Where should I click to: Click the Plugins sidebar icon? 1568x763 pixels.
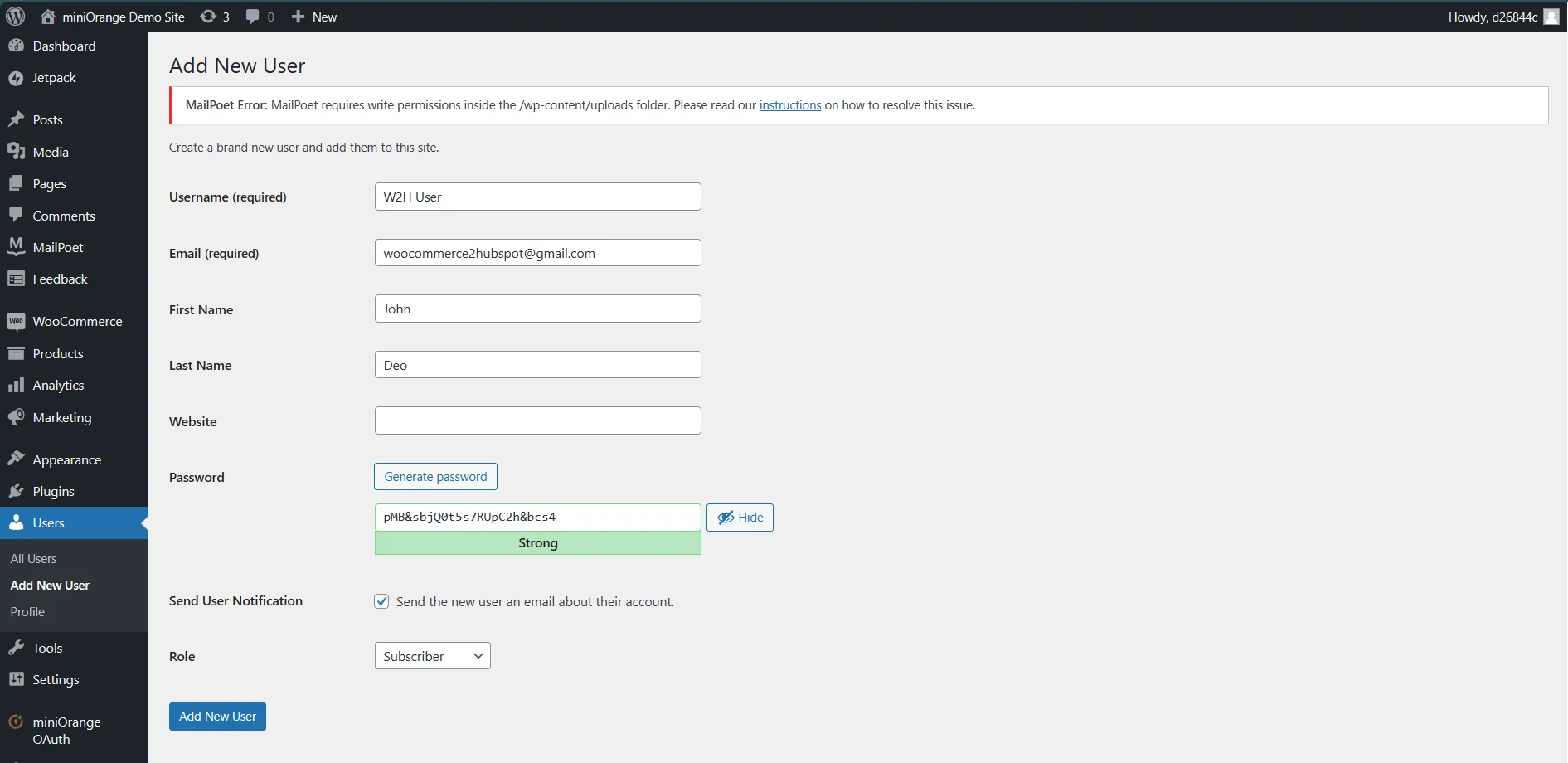point(17,490)
